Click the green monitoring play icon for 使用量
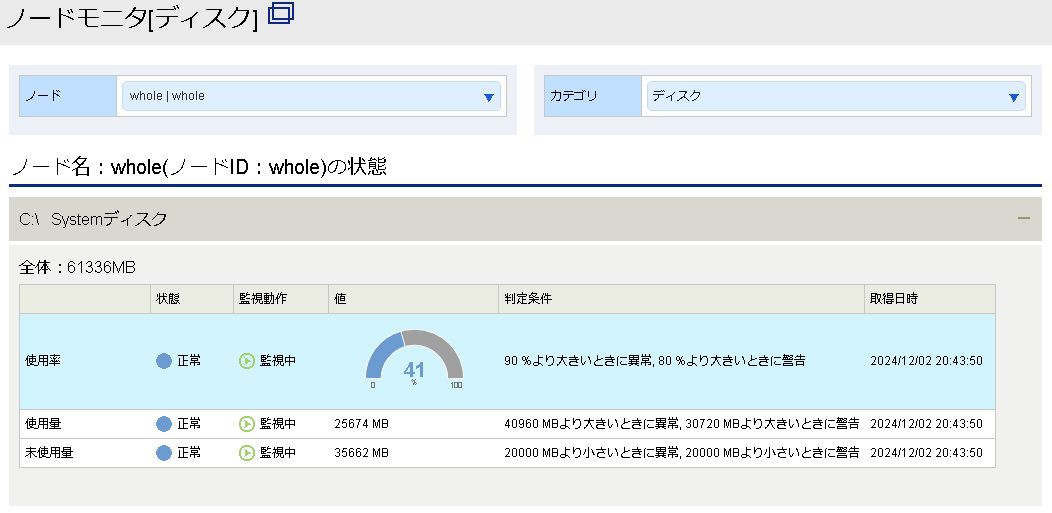This screenshot has width=1052, height=513. 247,424
